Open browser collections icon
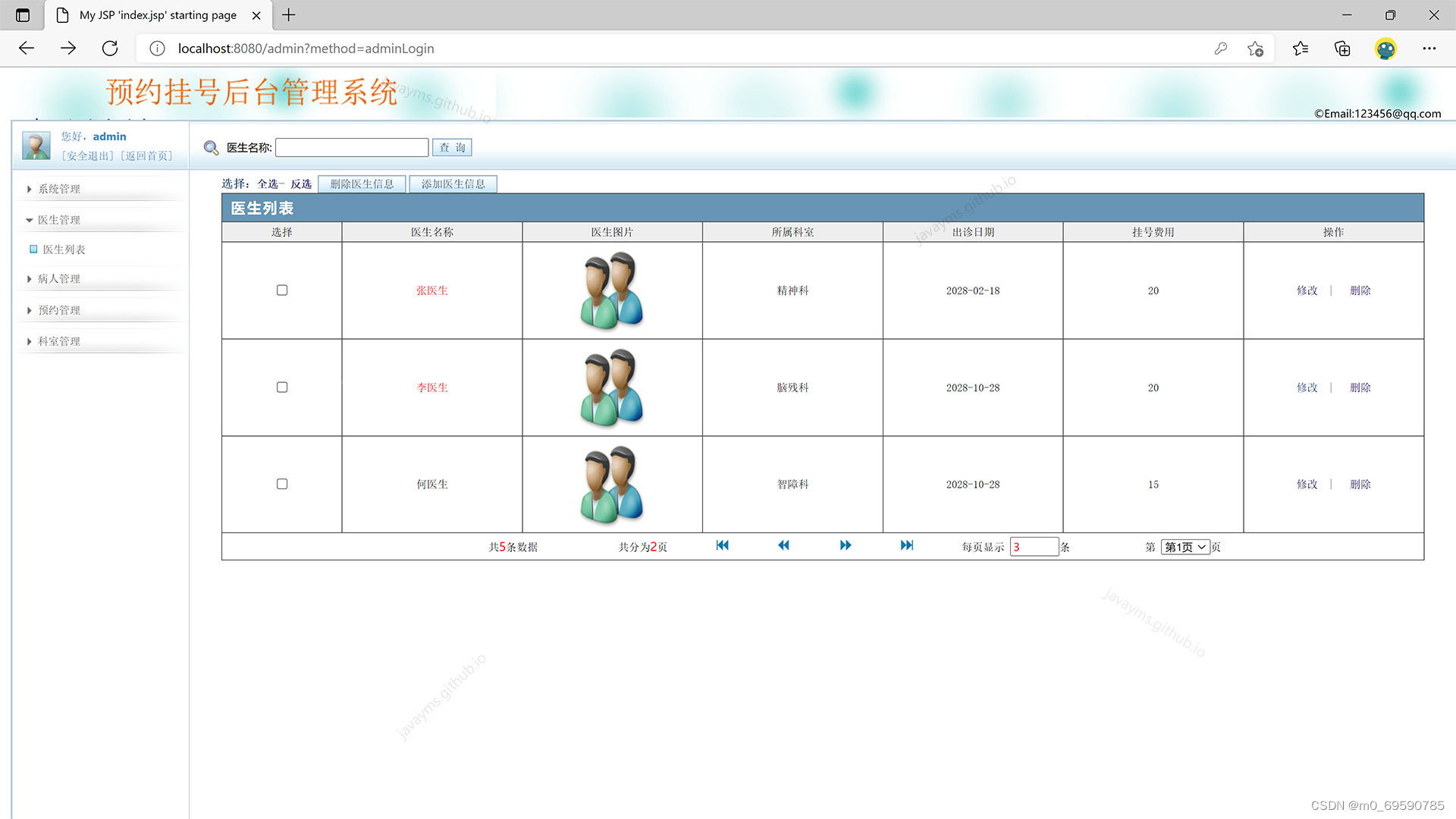The image size is (1456, 819). pos(1342,49)
